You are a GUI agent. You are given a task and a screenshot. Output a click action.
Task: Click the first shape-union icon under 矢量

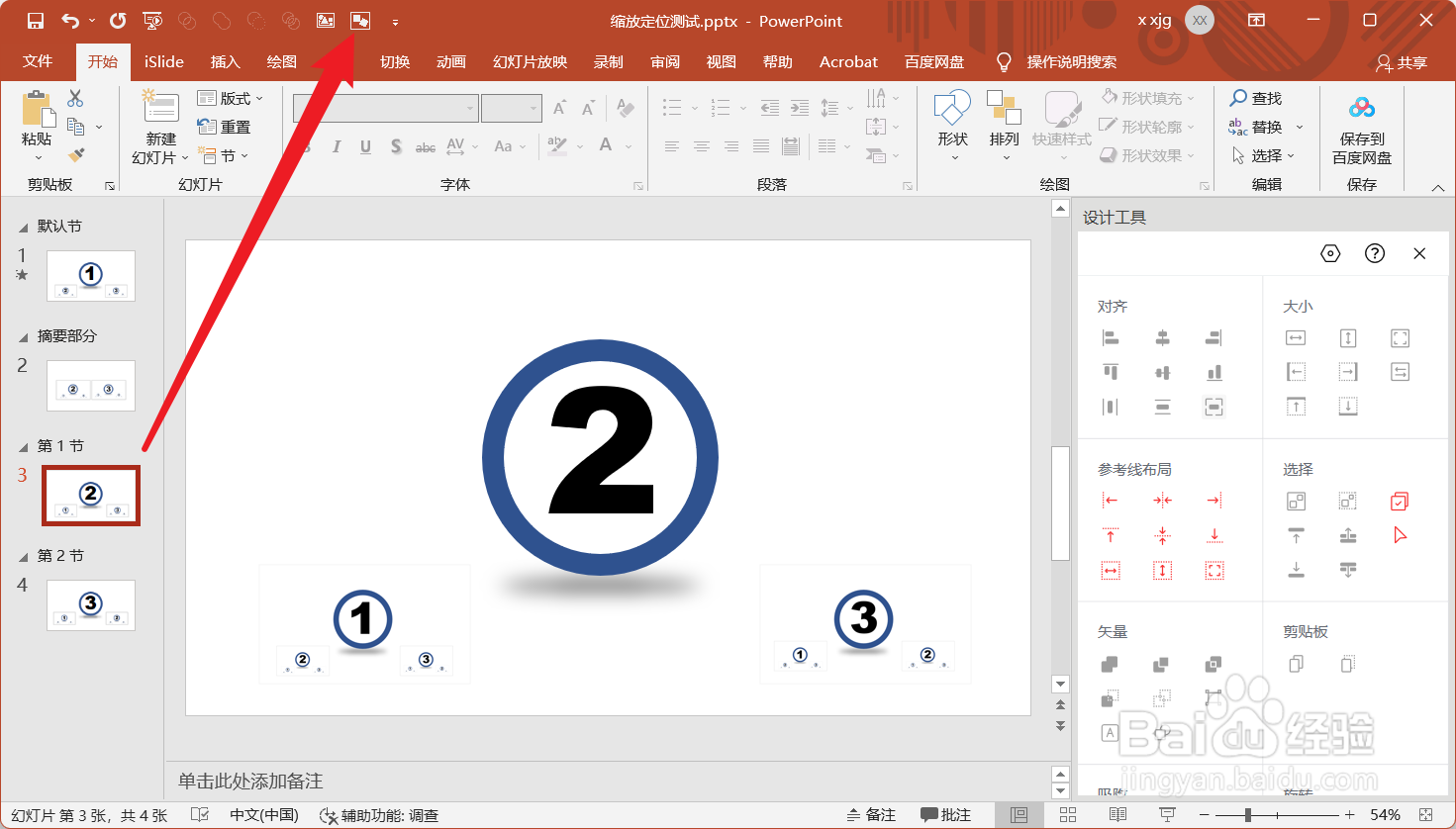click(x=1111, y=664)
